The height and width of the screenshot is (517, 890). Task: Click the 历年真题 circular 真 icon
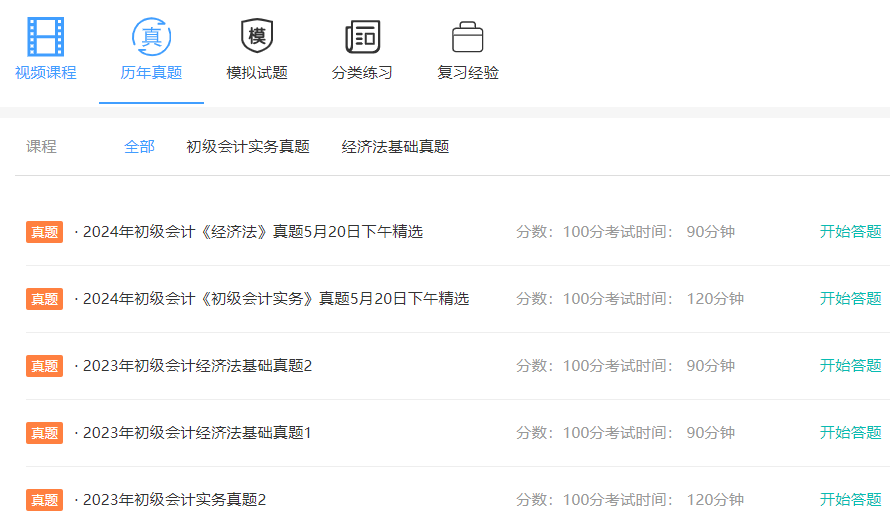[151, 37]
